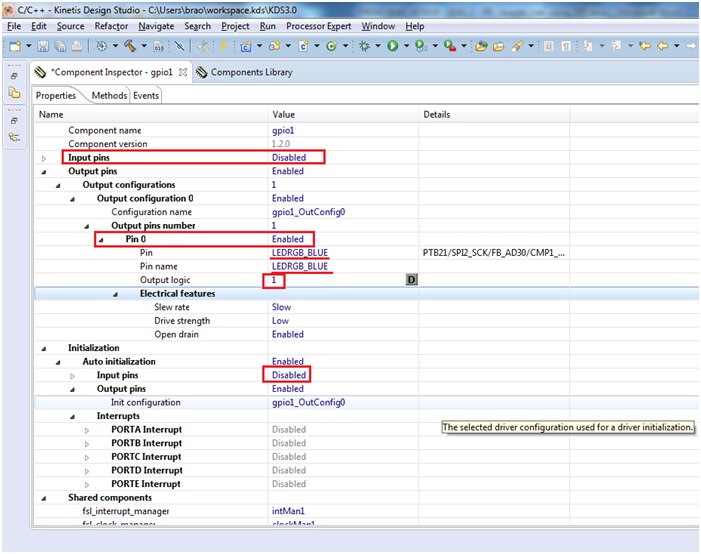Open dropdown arrow next to Run button
This screenshot has width=701, height=554.
coord(406,46)
